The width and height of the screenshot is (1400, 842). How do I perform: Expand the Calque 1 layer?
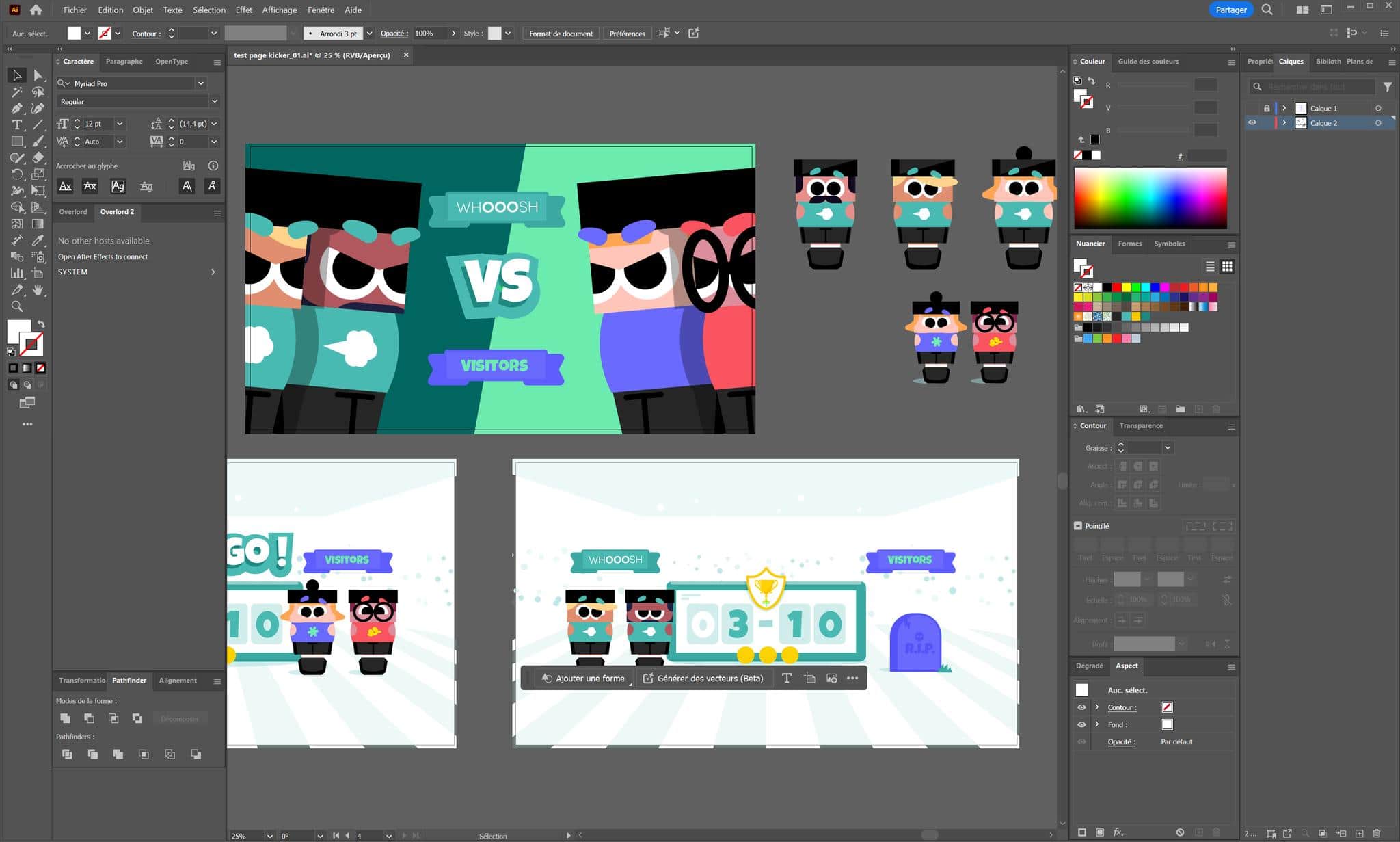coord(1284,108)
